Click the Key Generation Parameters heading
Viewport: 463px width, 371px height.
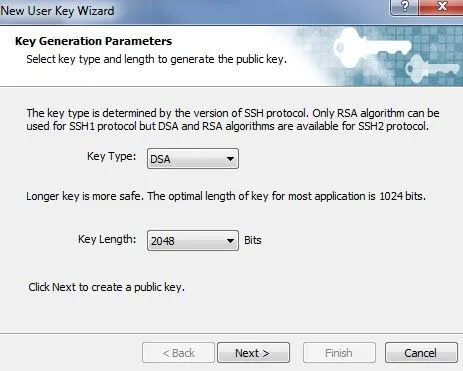tap(93, 41)
